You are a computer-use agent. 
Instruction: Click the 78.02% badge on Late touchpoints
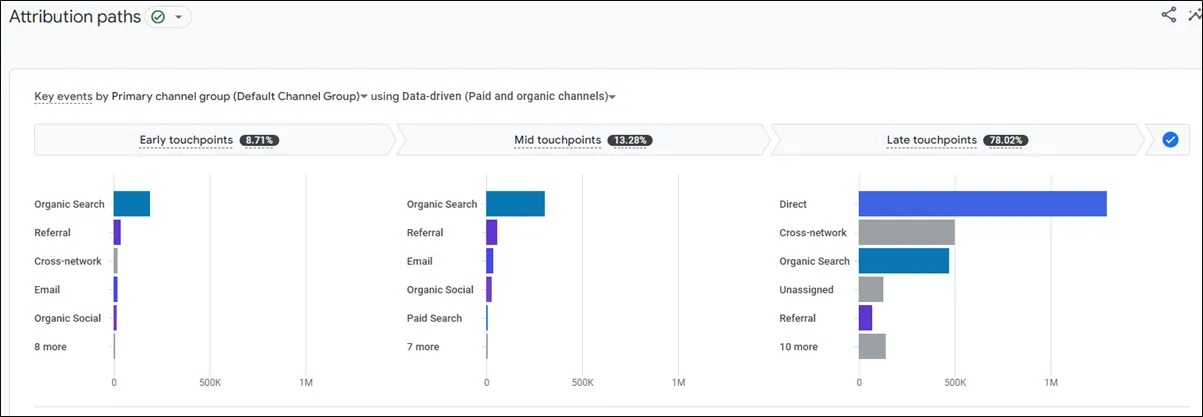(x=1005, y=140)
